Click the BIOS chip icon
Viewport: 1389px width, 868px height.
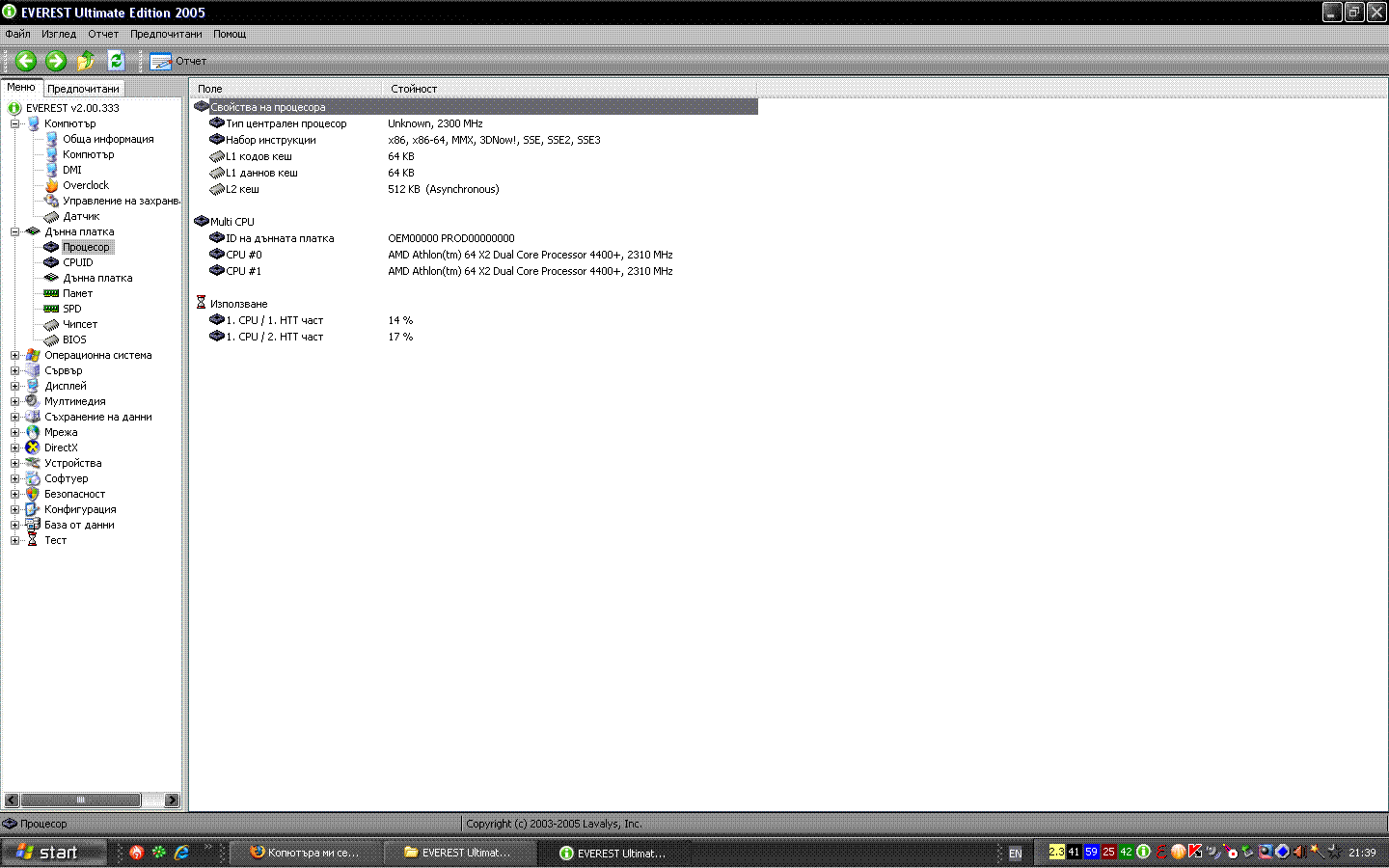(x=52, y=339)
